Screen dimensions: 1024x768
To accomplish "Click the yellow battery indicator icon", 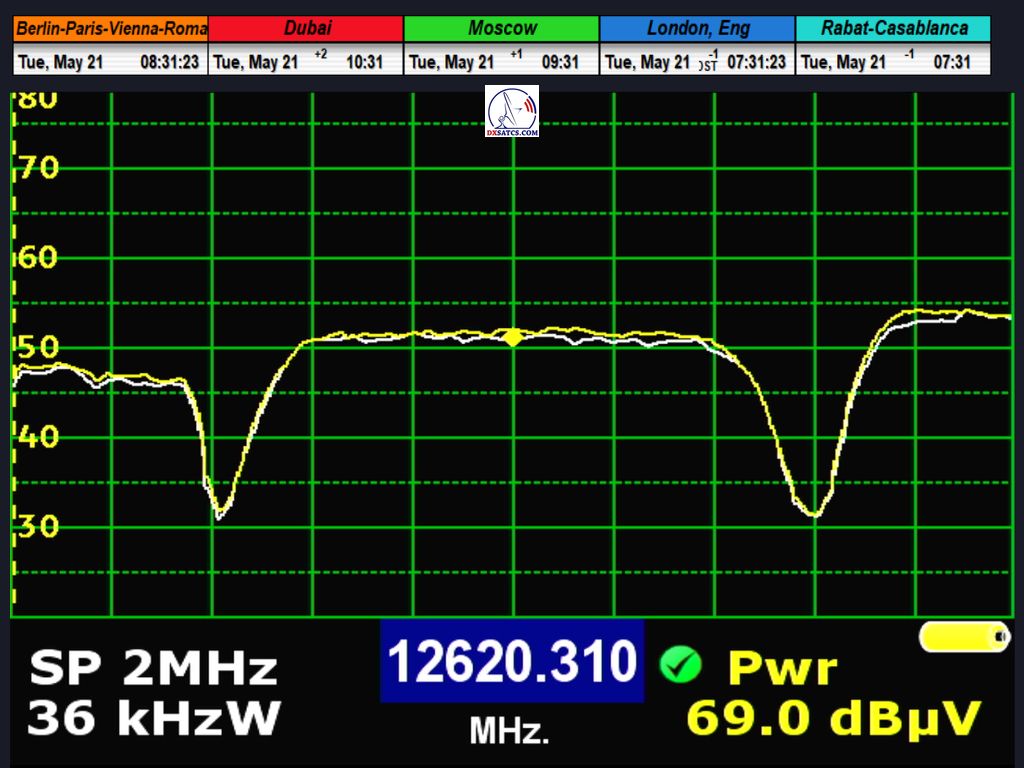I will (965, 637).
